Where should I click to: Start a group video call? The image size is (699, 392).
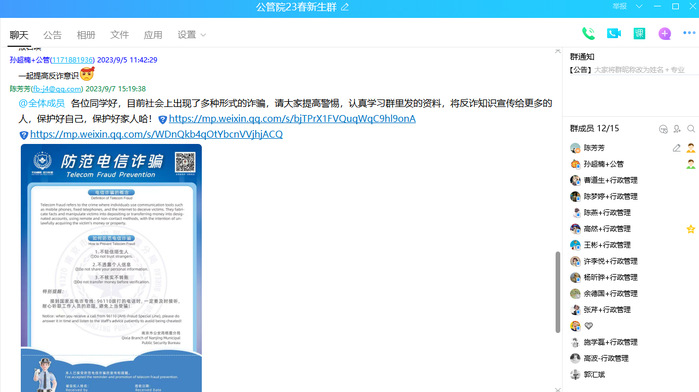(614, 33)
